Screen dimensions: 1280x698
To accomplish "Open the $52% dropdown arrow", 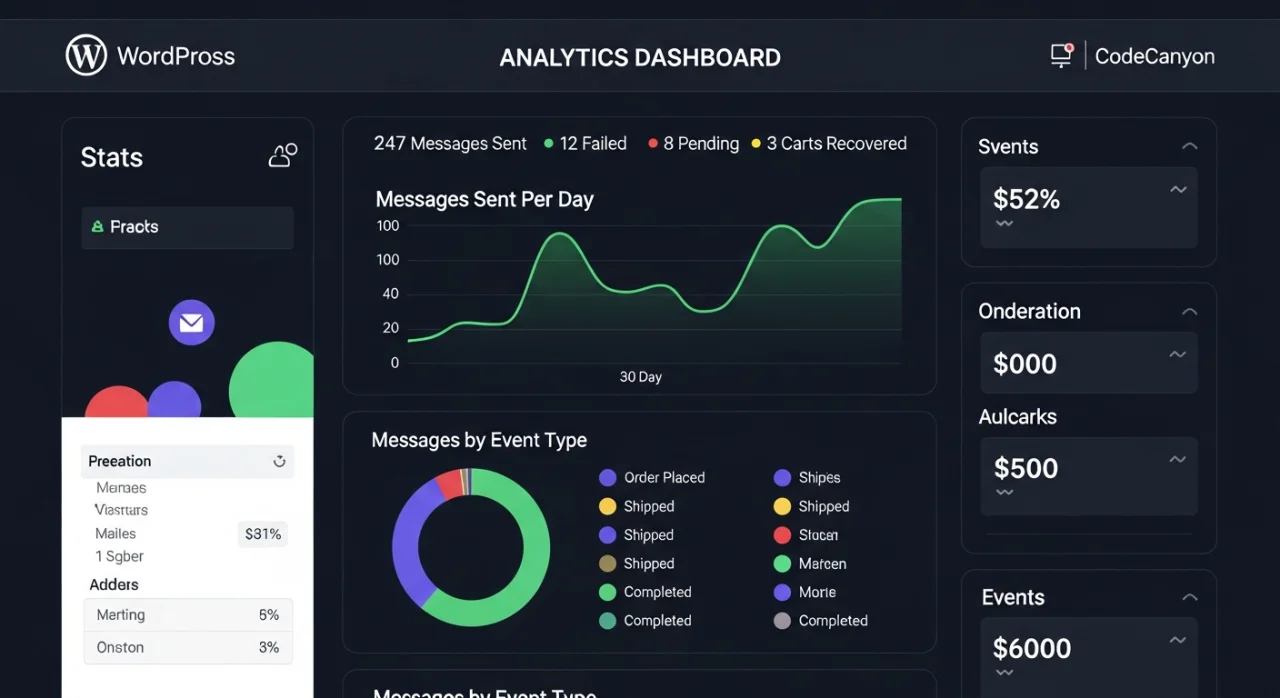I will coord(1178,189).
